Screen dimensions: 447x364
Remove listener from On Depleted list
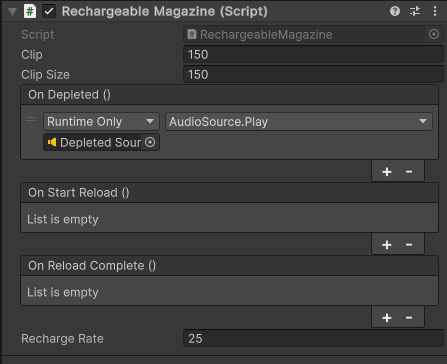point(409,172)
